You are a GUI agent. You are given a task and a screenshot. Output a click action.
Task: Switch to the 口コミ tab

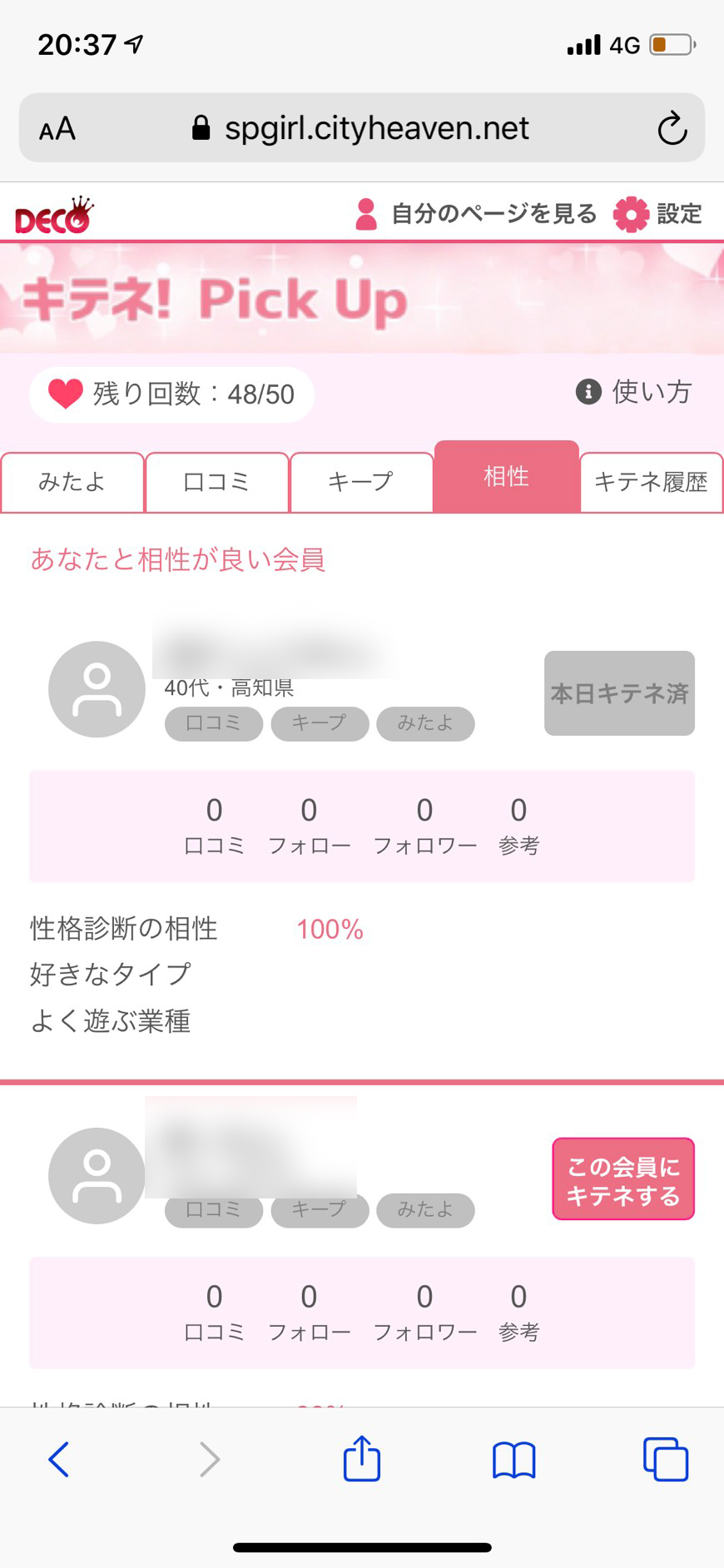pyautogui.click(x=216, y=482)
